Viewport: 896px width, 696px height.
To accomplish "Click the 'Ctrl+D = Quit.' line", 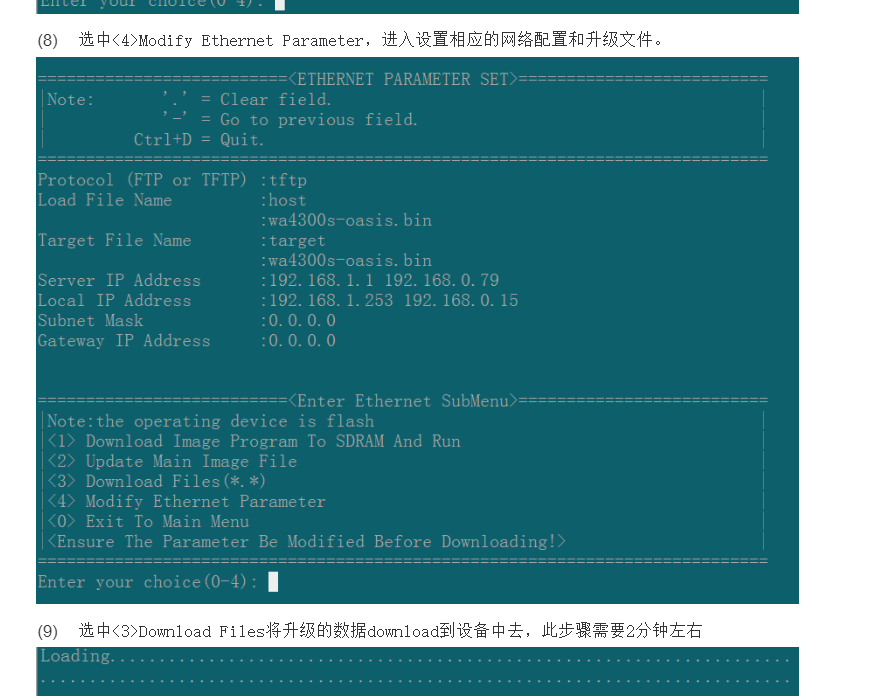I will click(199, 139).
